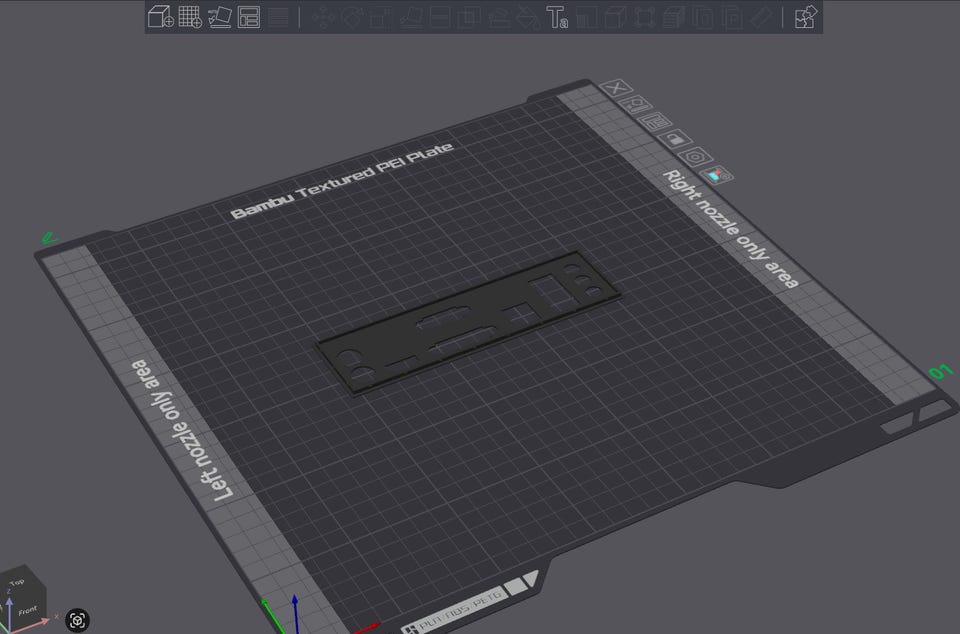Select the Move tool in the toolbar

coord(321,17)
